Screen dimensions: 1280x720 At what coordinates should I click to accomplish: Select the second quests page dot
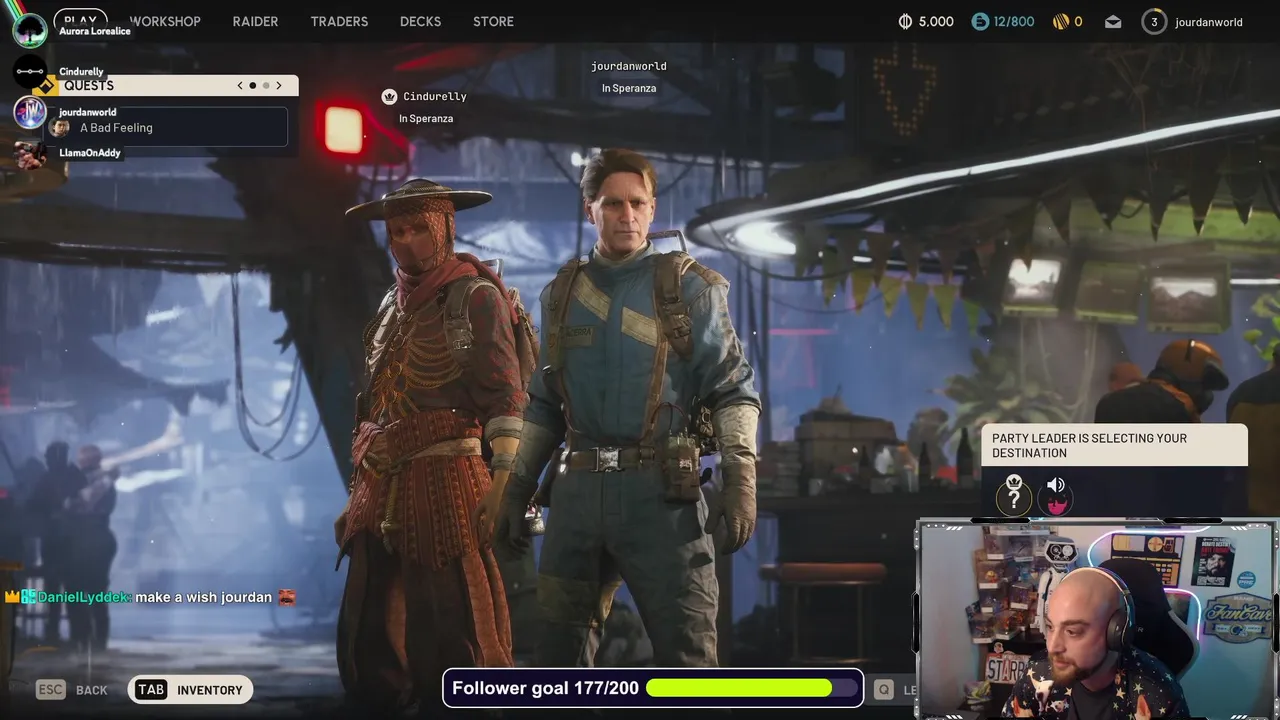click(266, 86)
